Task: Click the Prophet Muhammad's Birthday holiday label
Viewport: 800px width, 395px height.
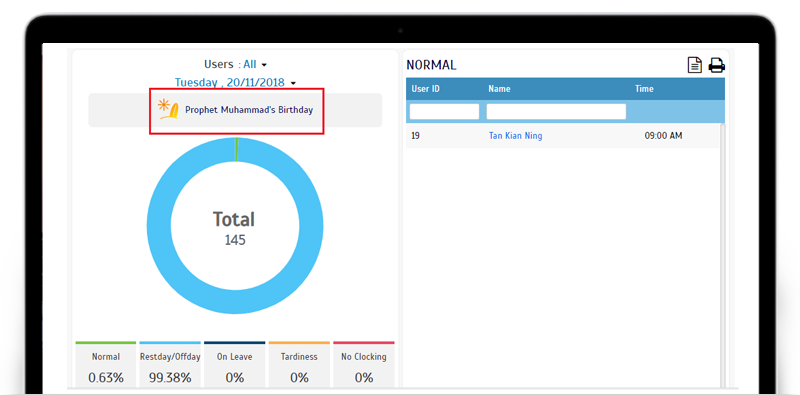Action: [x=249, y=110]
